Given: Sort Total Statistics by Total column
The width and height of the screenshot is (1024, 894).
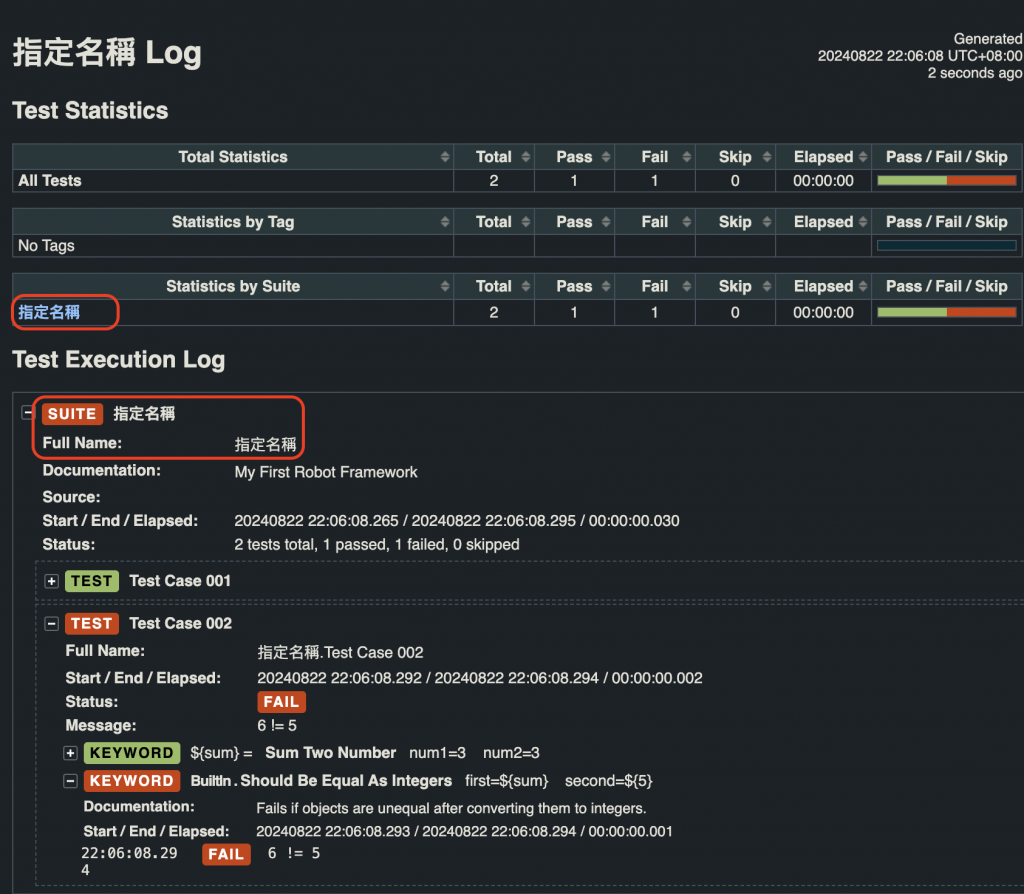Looking at the screenshot, I should click(493, 157).
